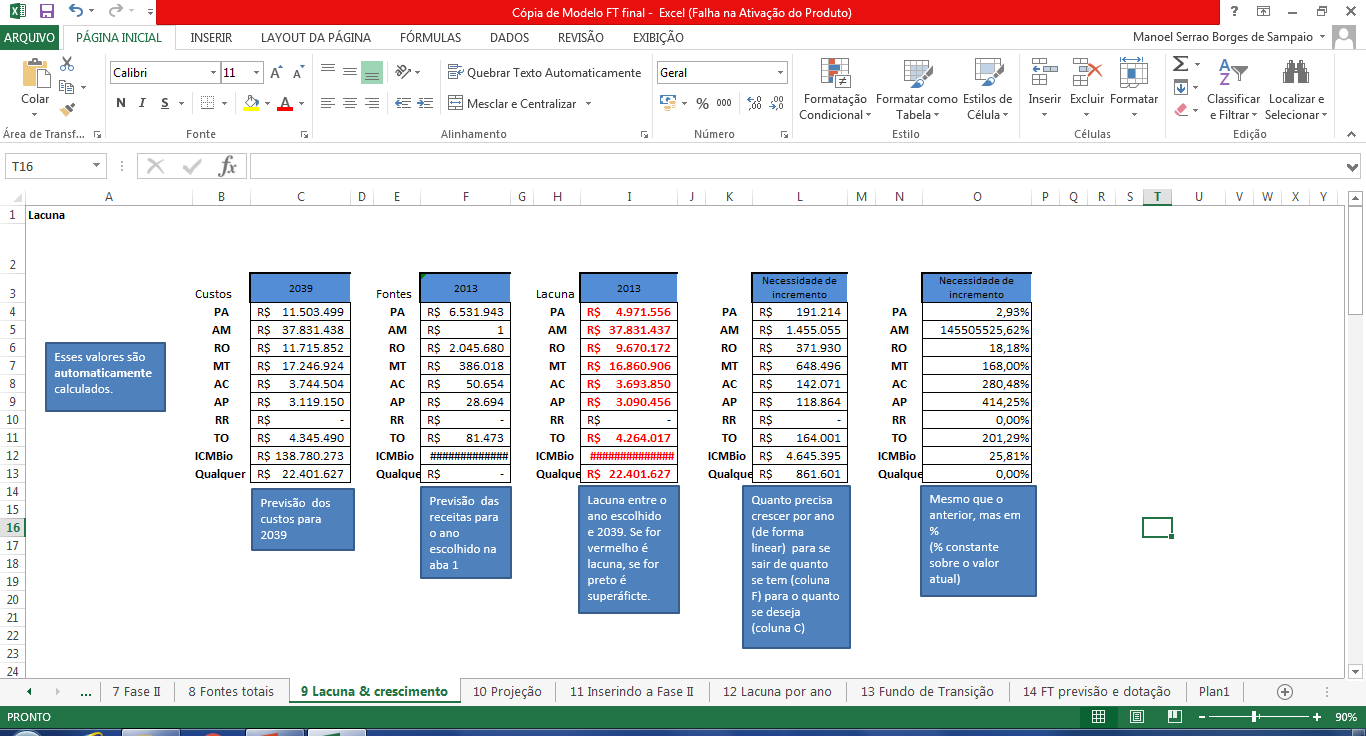Increase decimal places
The image size is (1366, 736).
[755, 103]
